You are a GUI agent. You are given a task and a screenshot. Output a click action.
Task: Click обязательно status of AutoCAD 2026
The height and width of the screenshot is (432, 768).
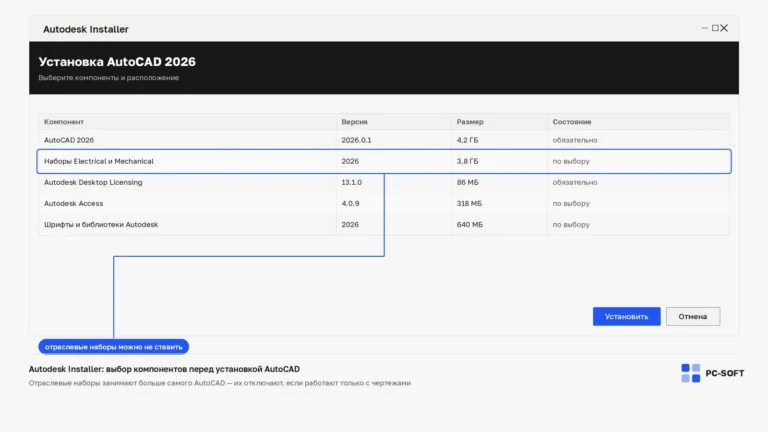click(575, 140)
